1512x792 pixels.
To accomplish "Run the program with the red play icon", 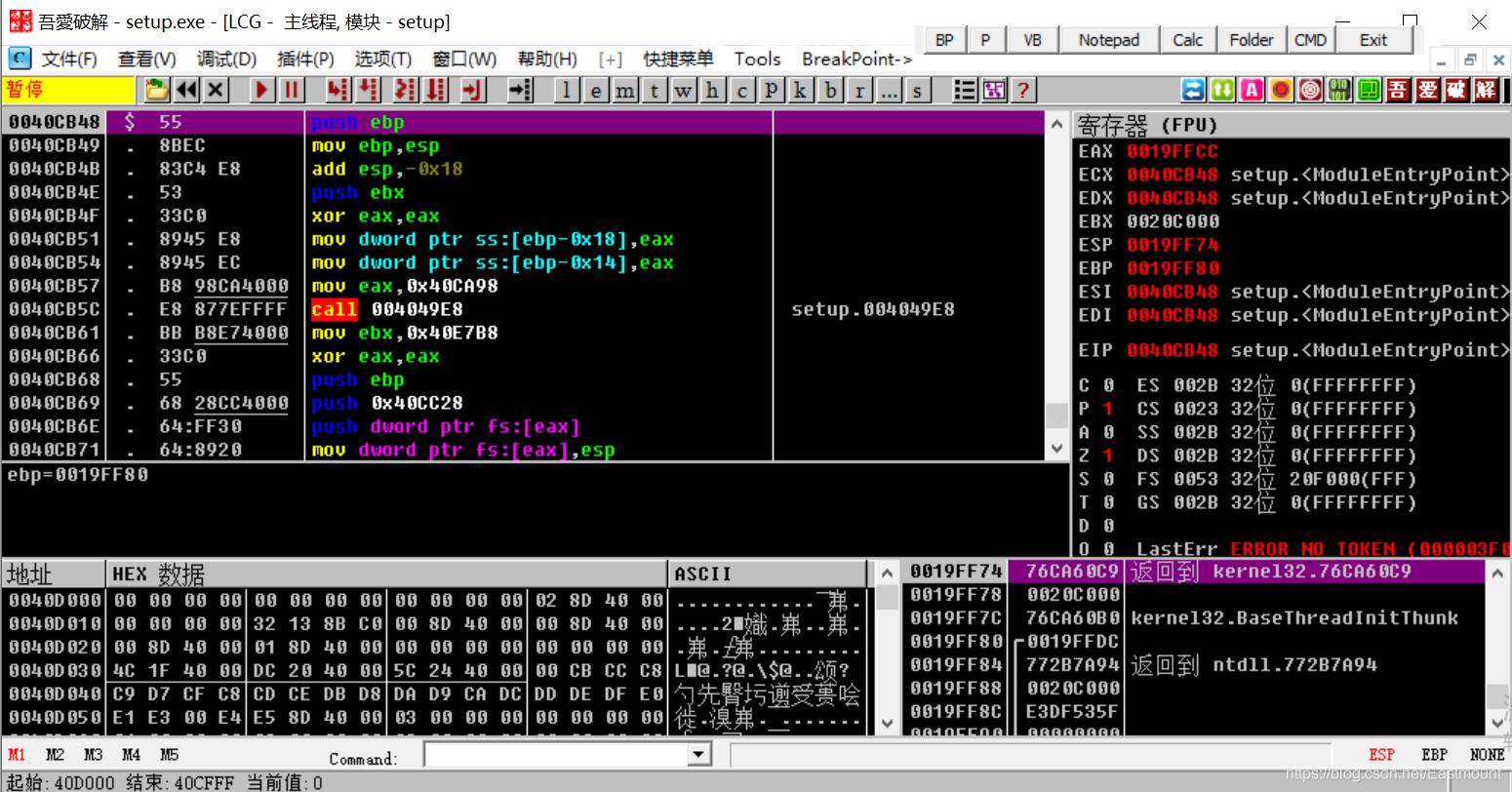I will (261, 90).
